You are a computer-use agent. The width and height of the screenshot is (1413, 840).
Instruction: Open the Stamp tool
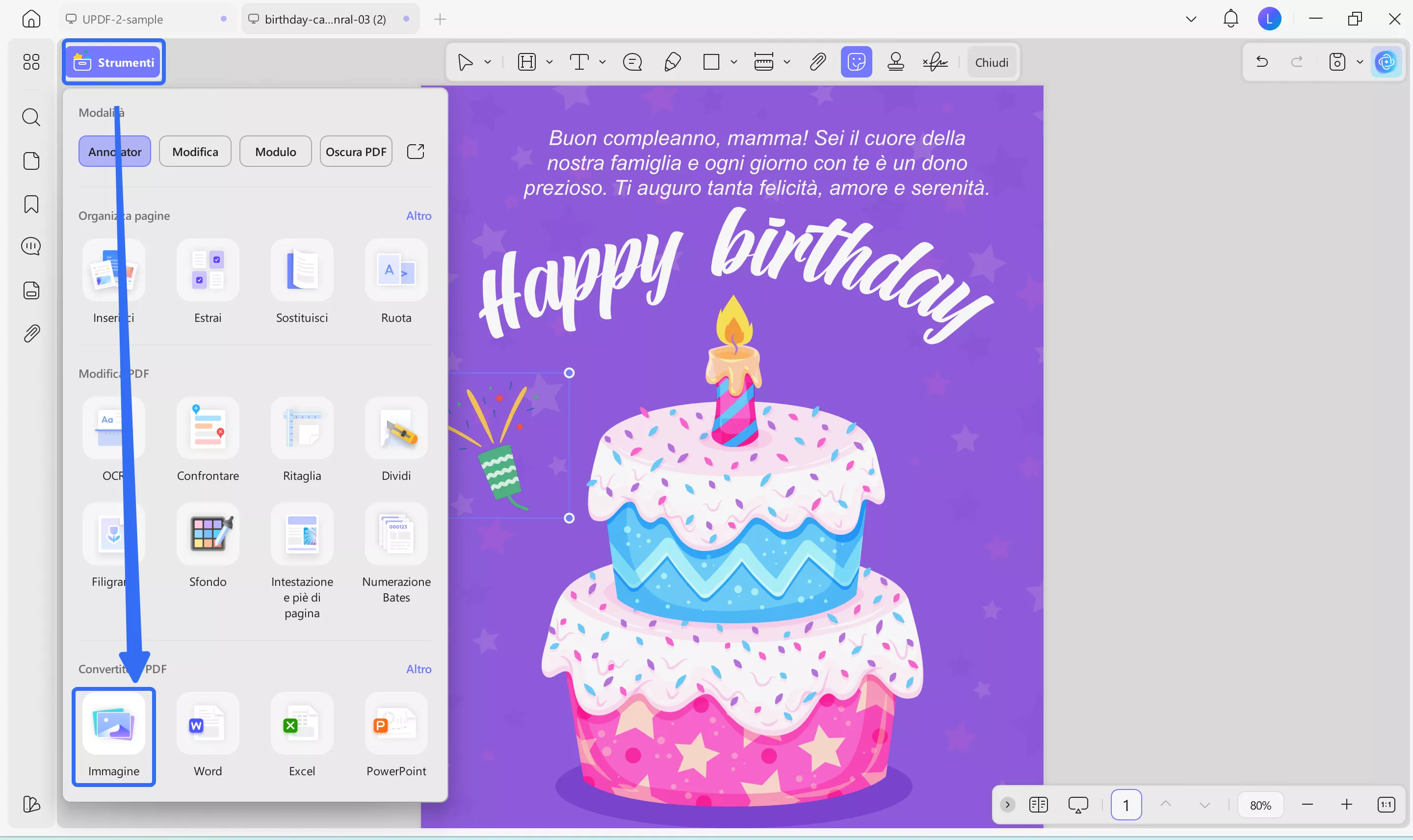click(x=896, y=62)
